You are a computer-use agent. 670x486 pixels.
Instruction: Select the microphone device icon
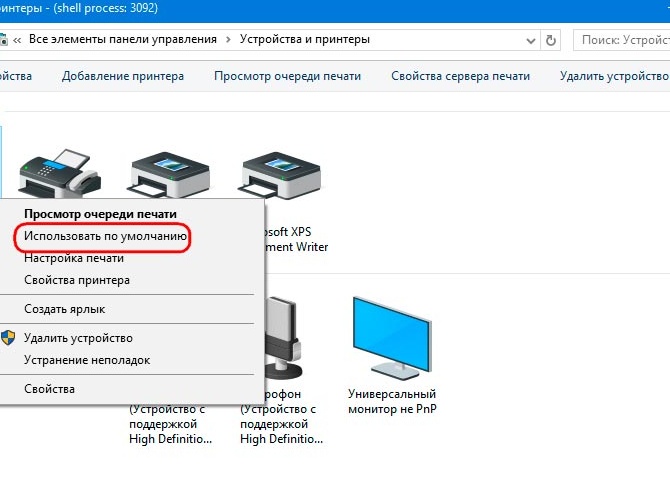(x=283, y=337)
